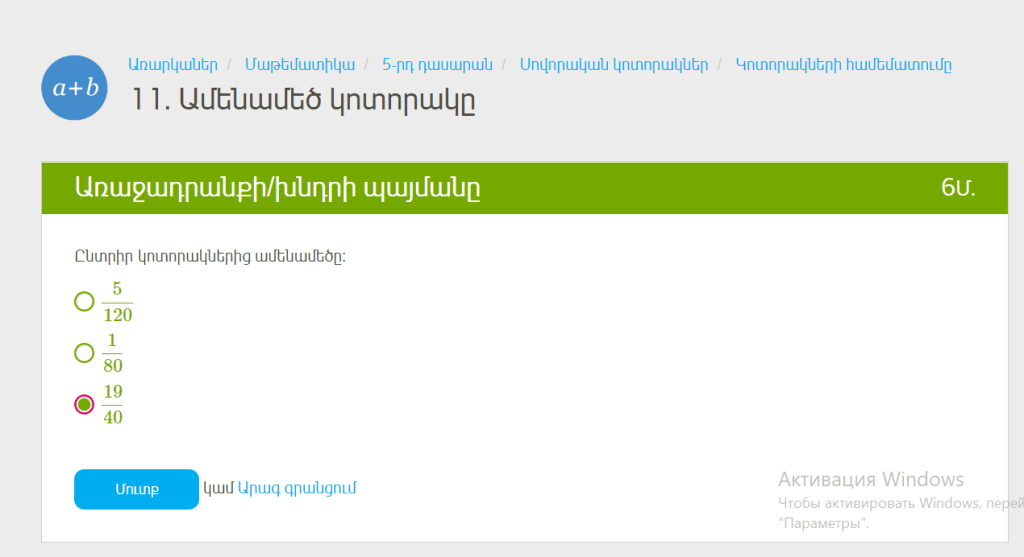Click the question text Ընտրիր կոտորակներից ամենամեծը

210,256
